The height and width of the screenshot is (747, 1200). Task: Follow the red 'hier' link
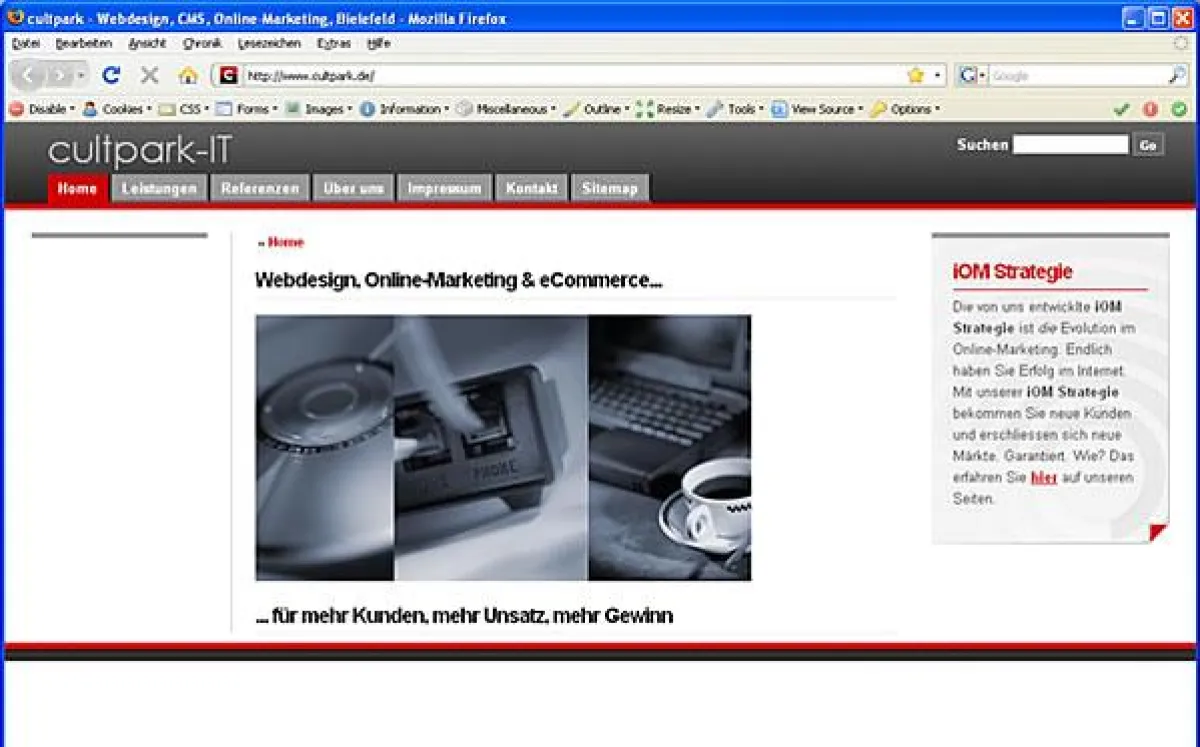click(1043, 478)
